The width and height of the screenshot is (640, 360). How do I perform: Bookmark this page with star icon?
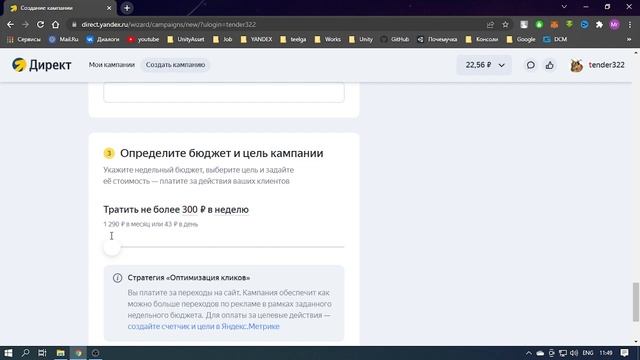(x=505, y=24)
